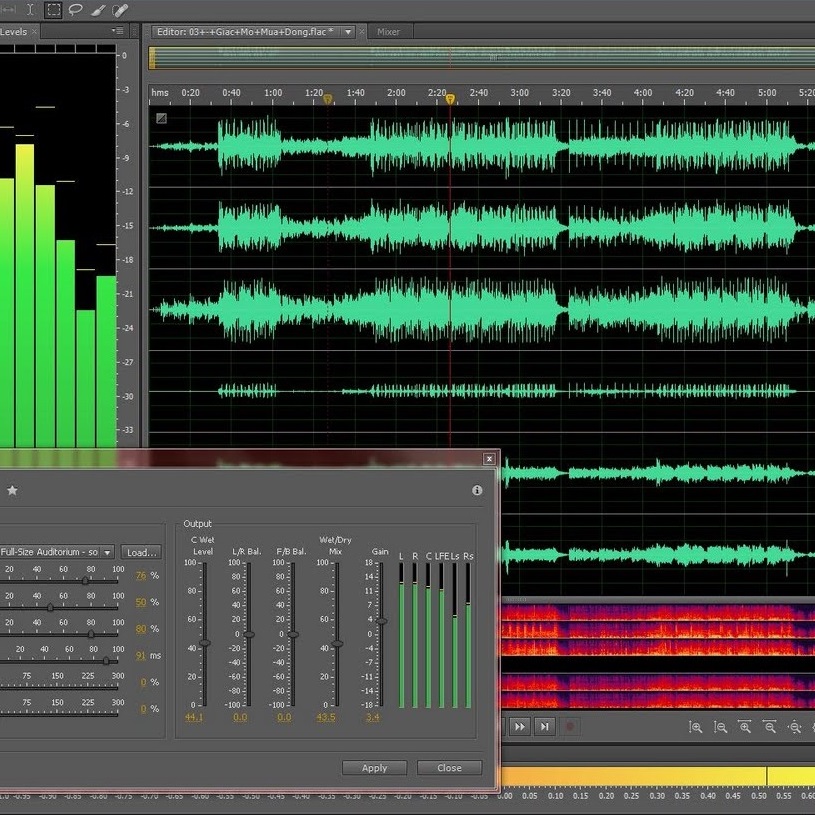Click the lower spectral frequency display
Image resolution: width=815 pixels, height=815 pixels.
tap(657, 690)
